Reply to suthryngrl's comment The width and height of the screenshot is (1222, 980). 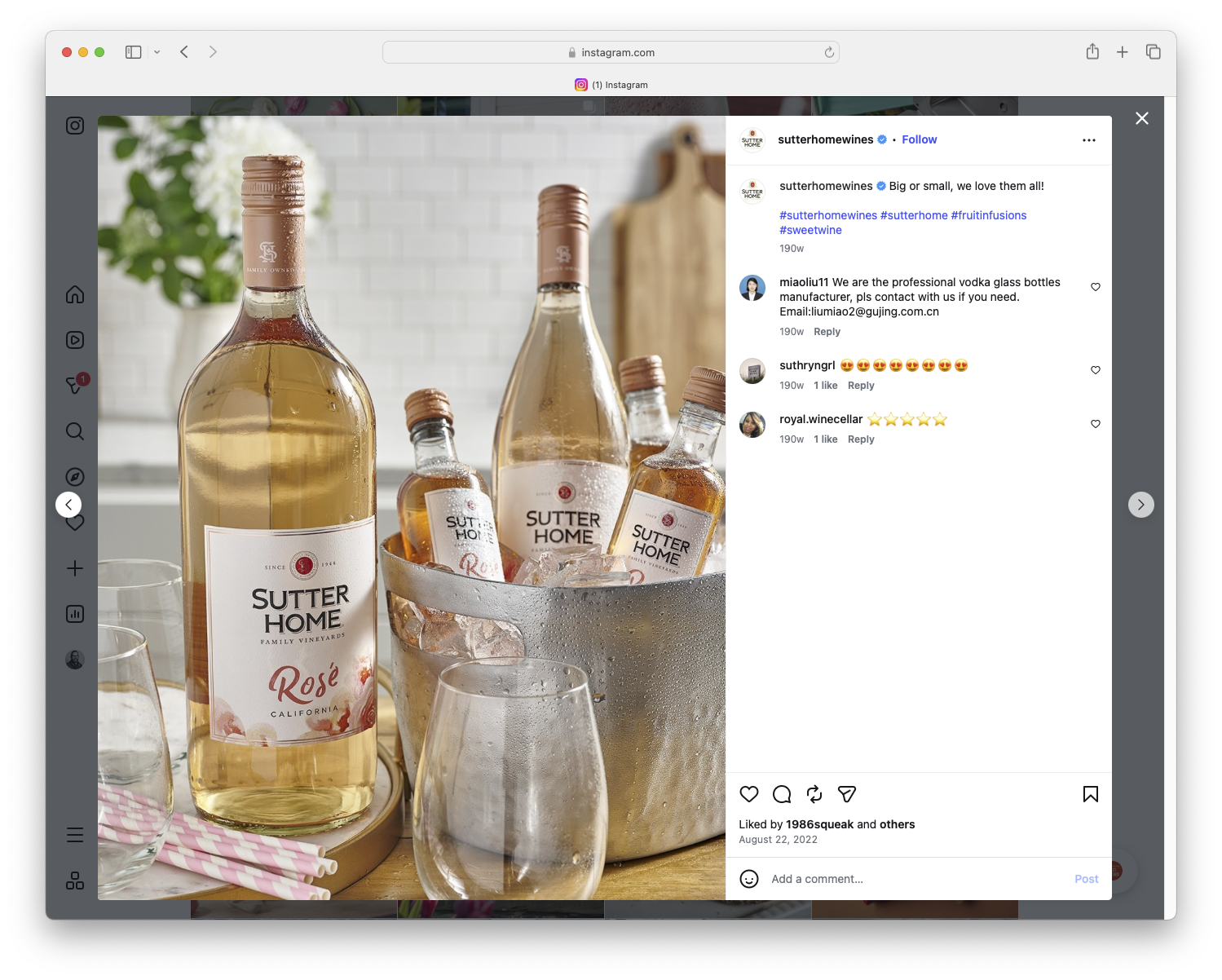[861, 386]
